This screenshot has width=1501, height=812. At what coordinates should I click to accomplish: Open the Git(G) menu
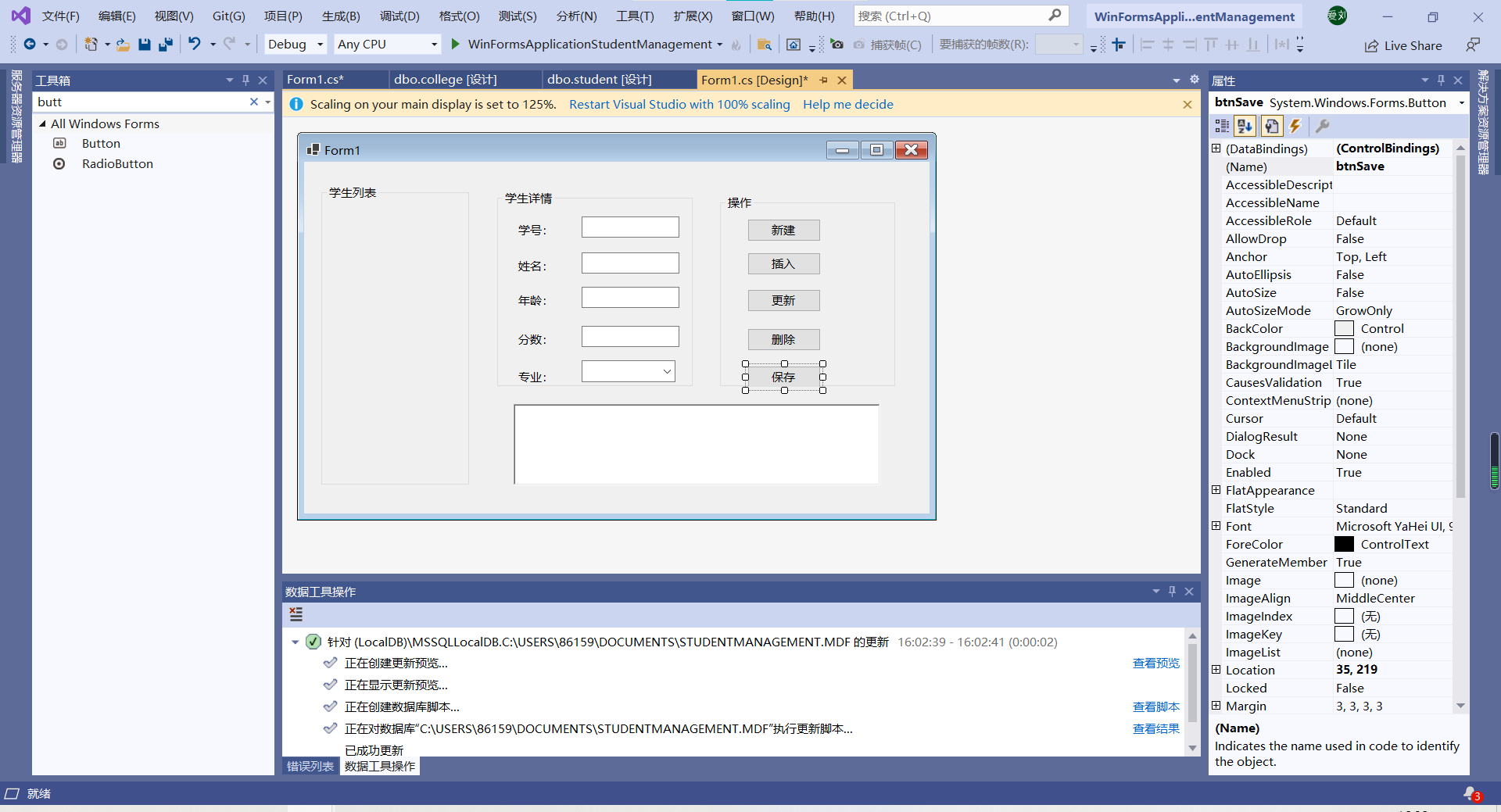point(228,16)
